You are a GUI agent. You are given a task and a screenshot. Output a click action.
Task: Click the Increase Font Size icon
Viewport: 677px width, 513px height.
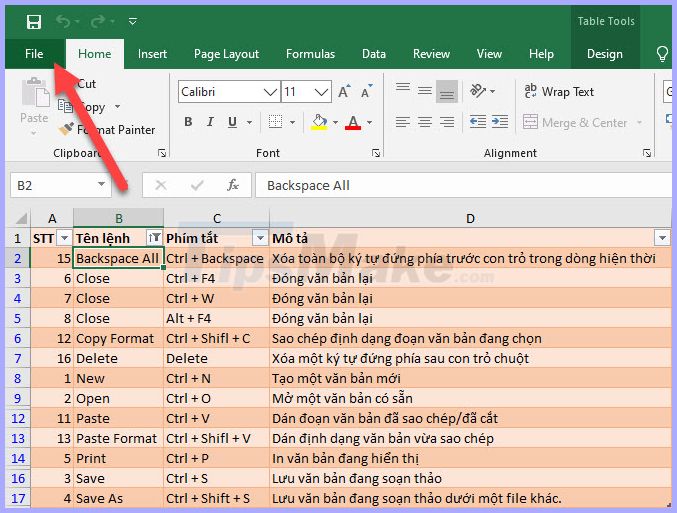344,91
